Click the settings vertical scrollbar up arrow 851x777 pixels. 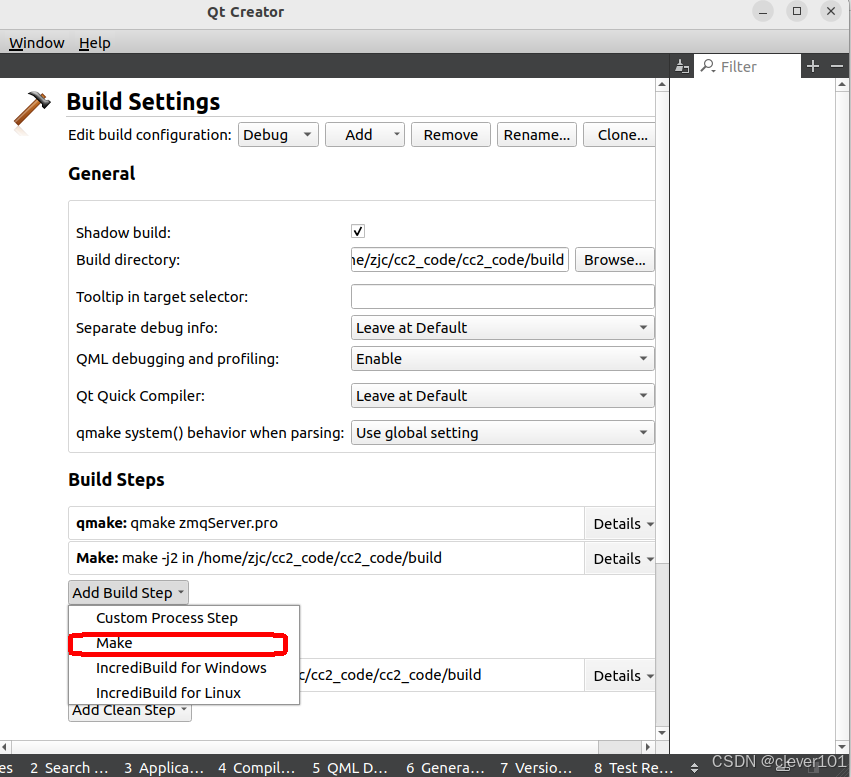click(662, 85)
